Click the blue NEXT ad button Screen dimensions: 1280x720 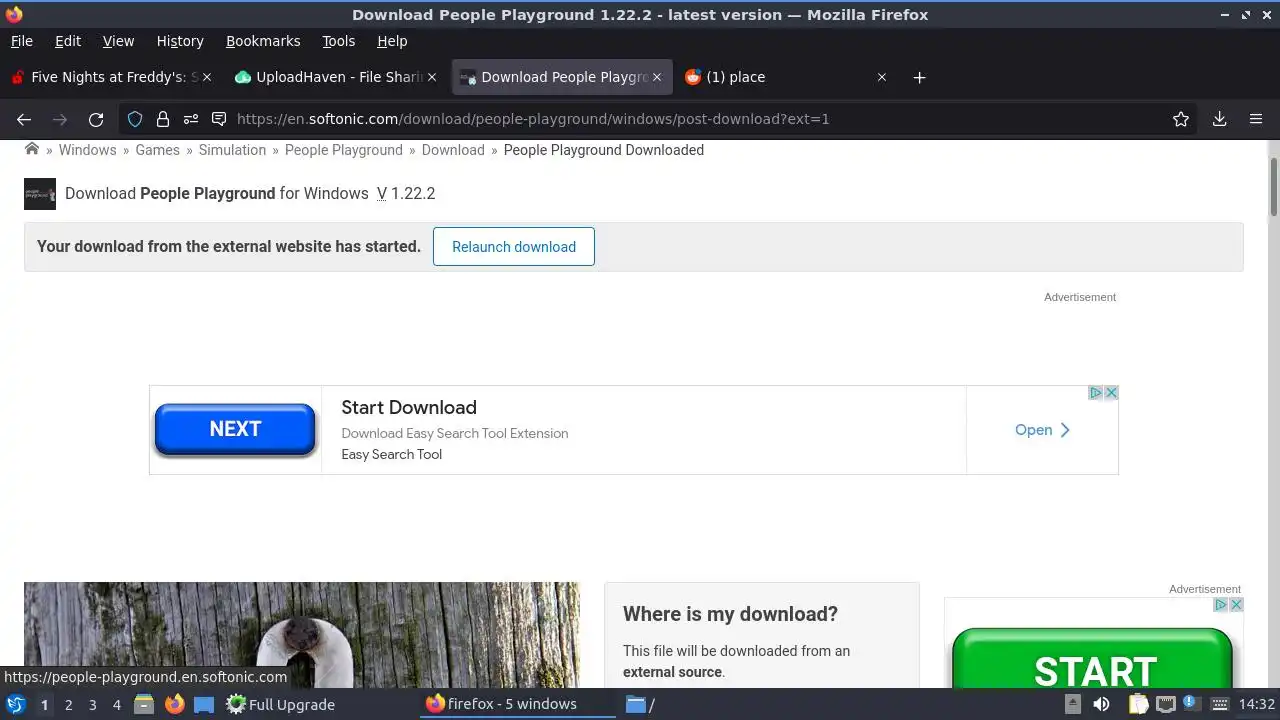(x=235, y=429)
